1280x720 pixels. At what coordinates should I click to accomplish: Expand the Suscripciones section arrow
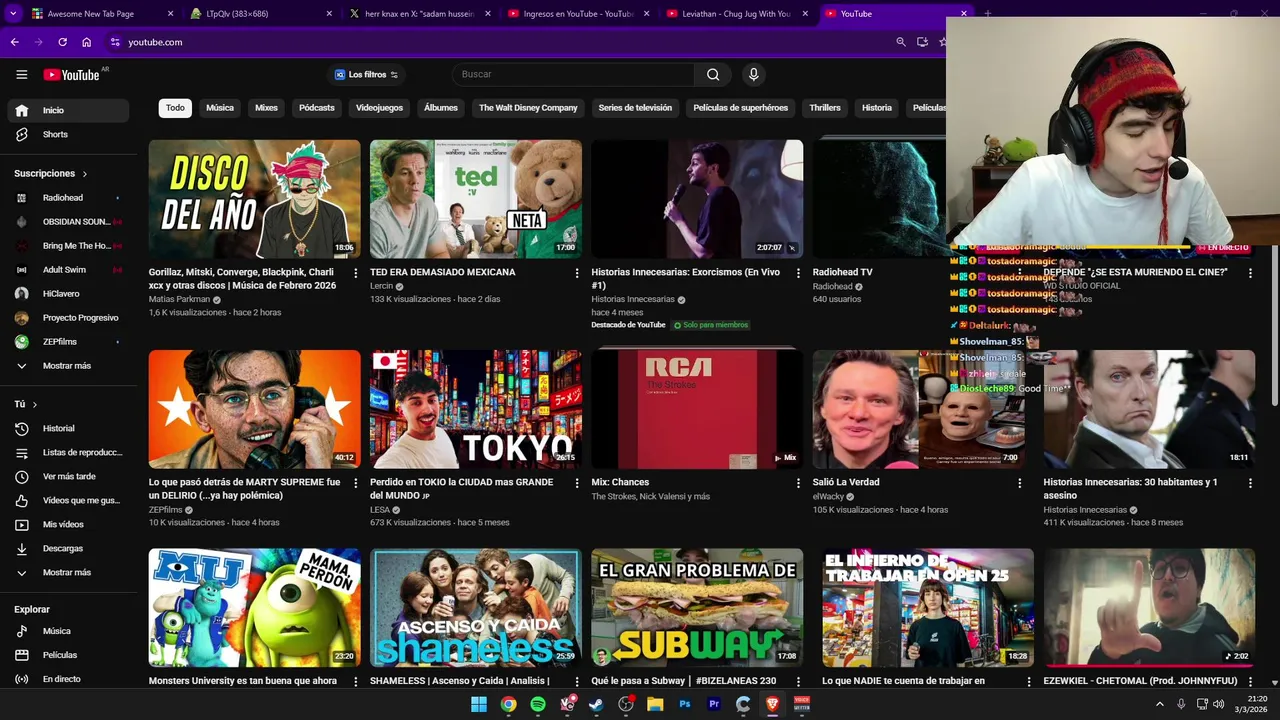(85, 174)
